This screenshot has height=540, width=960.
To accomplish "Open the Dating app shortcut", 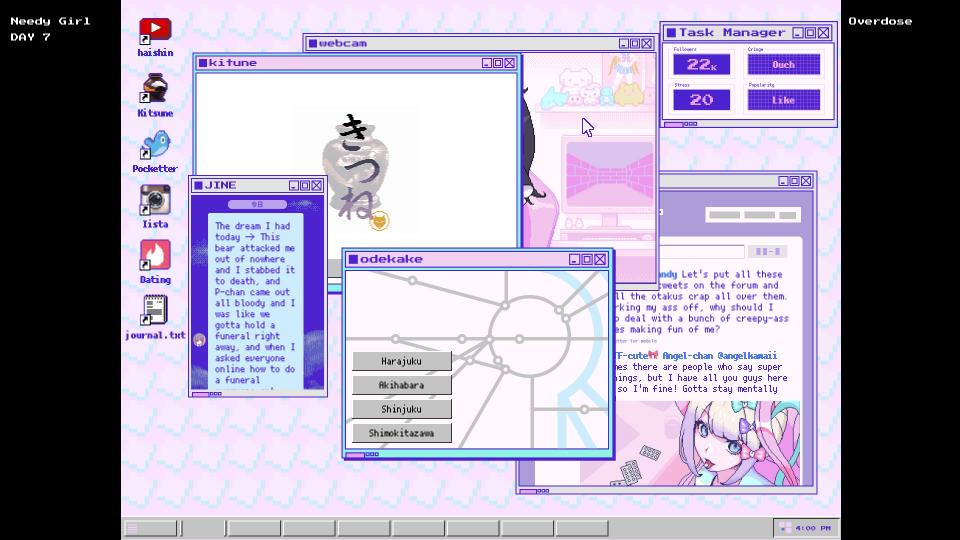I will [154, 256].
